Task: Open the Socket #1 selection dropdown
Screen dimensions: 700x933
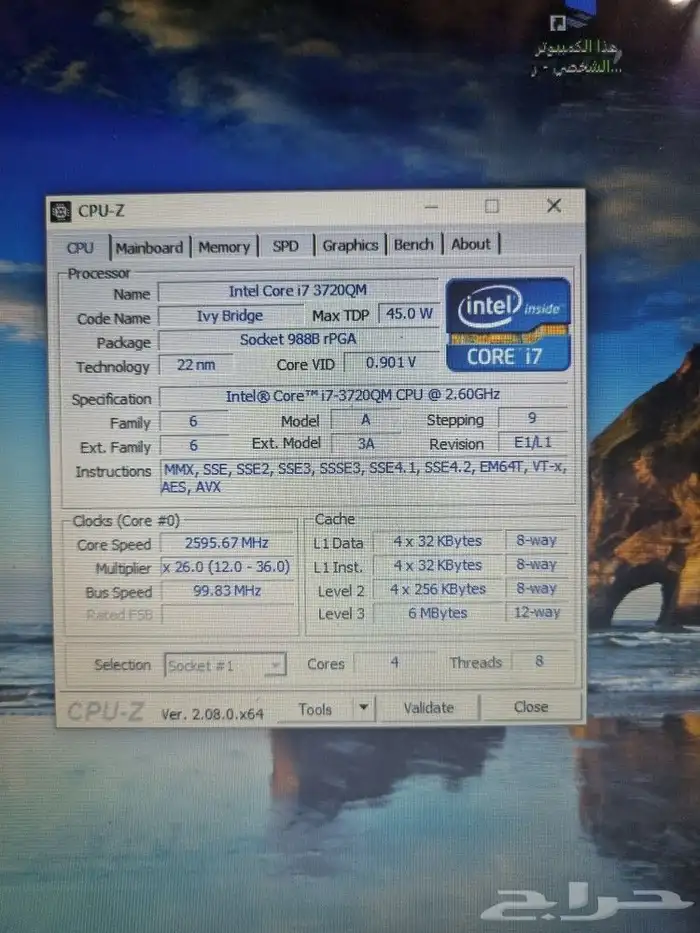Action: pyautogui.click(x=225, y=665)
